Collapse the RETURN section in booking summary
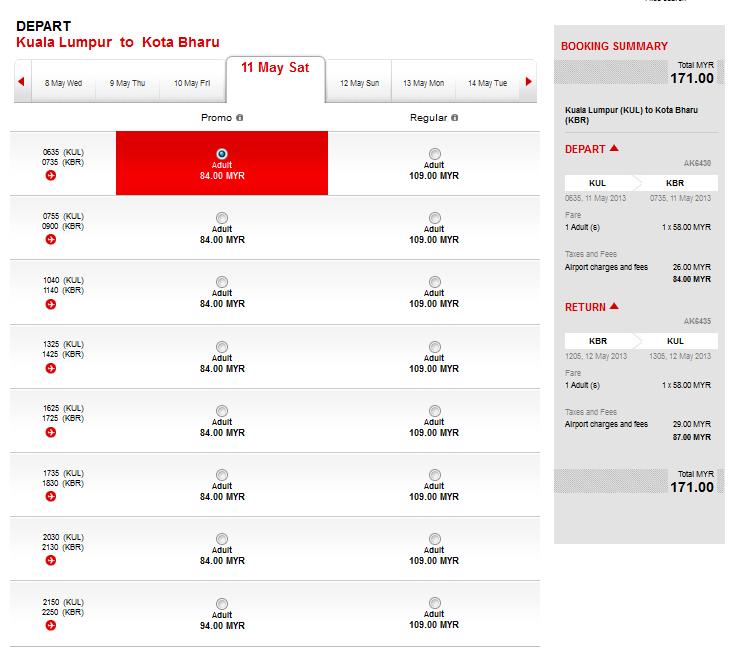 tap(614, 306)
